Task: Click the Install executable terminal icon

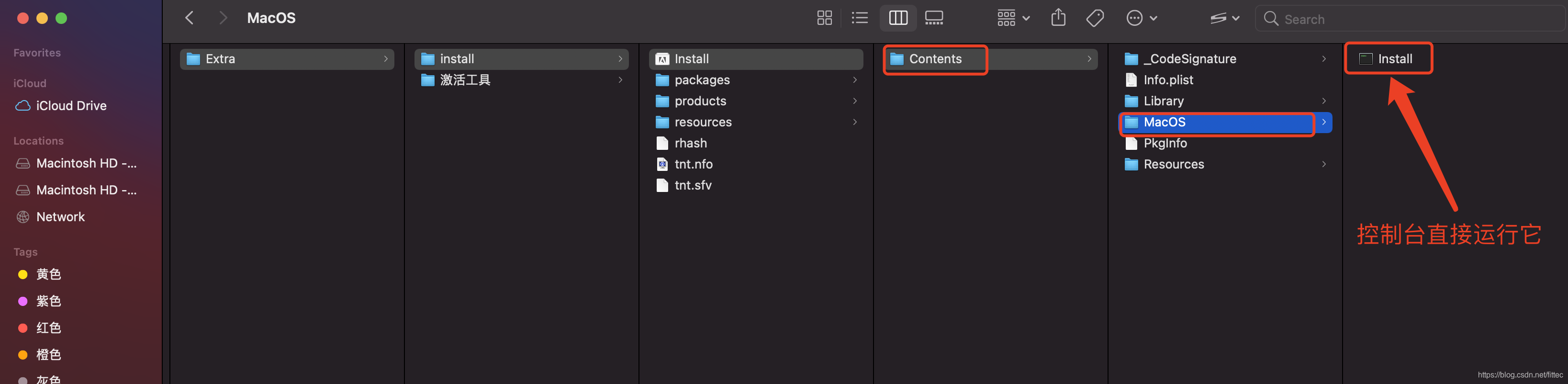Action: point(1366,59)
